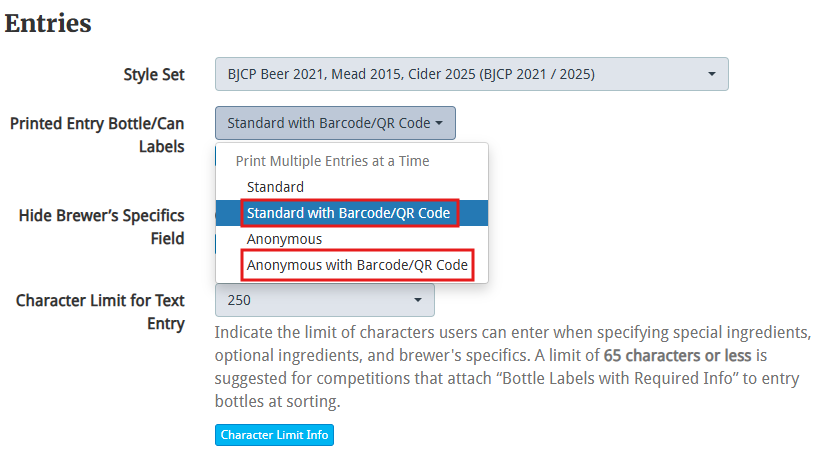Open the Character Limit 250 dropdown
826x466 pixels.
(x=324, y=300)
